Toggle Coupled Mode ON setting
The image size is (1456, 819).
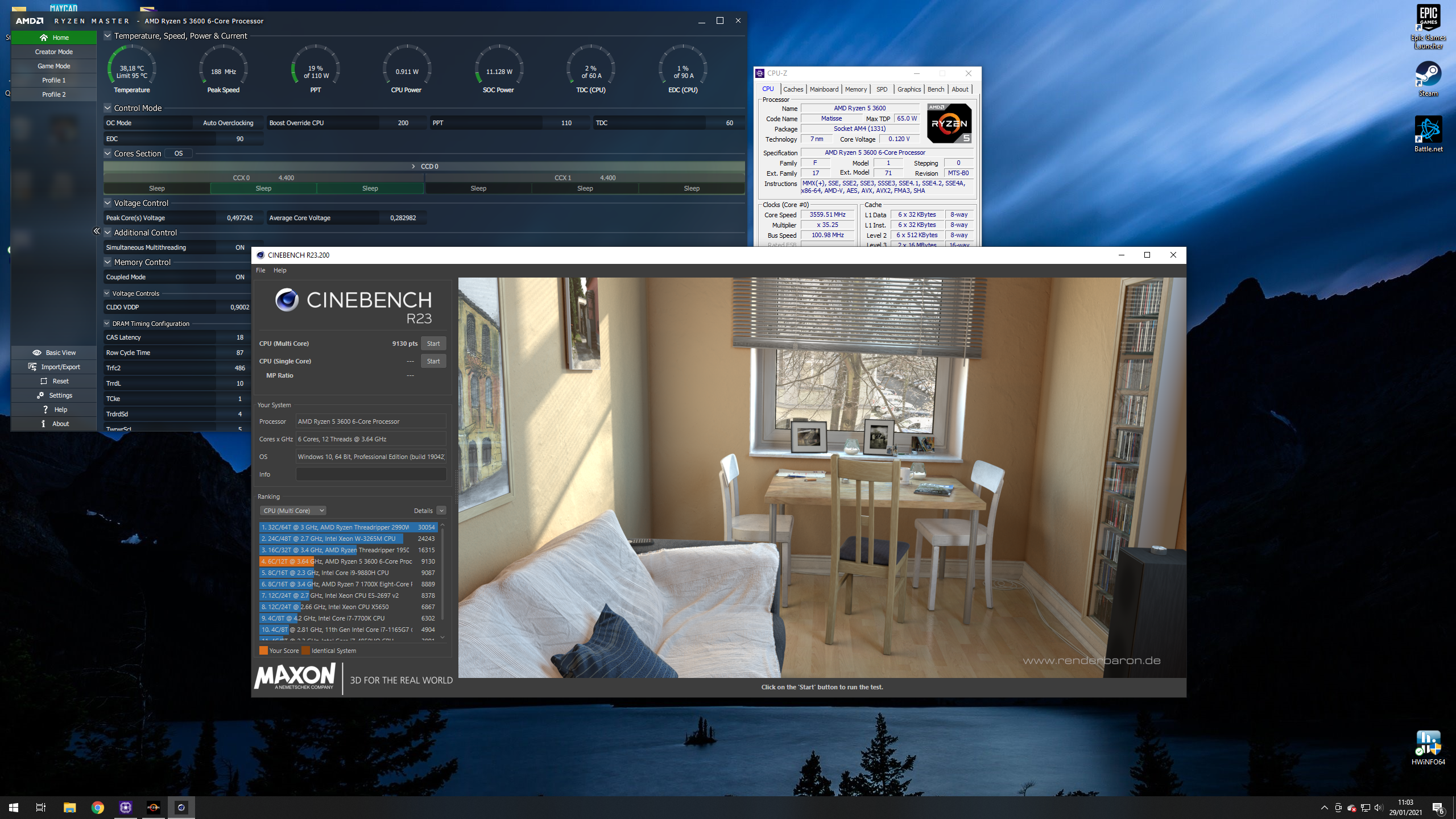click(239, 277)
